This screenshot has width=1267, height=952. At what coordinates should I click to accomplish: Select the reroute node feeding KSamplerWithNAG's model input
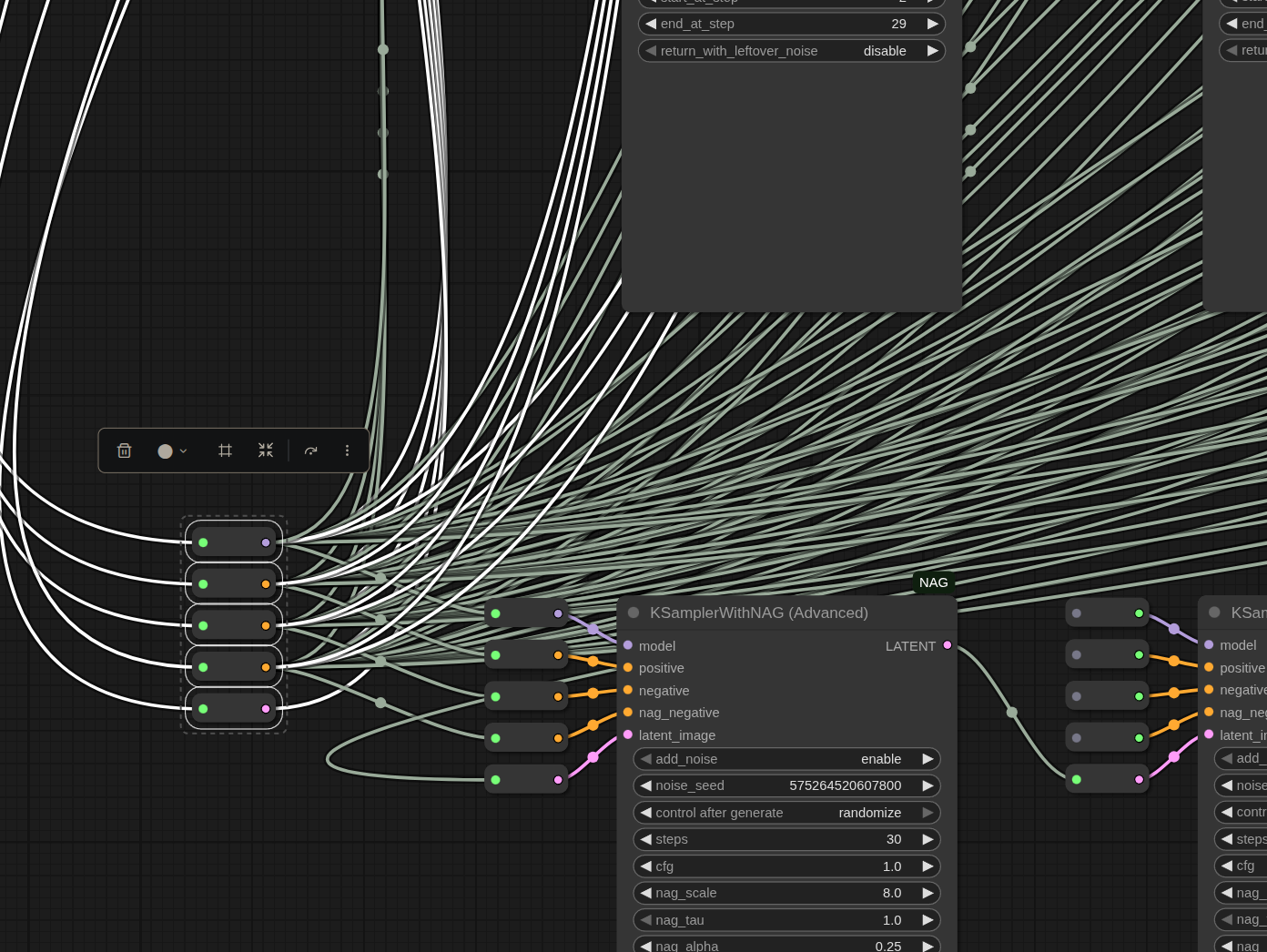pos(526,613)
